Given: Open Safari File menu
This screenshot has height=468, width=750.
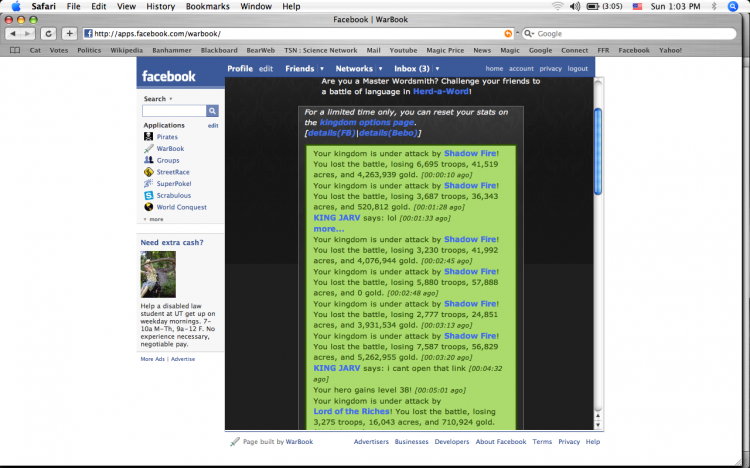Looking at the screenshot, I should pos(73,6).
